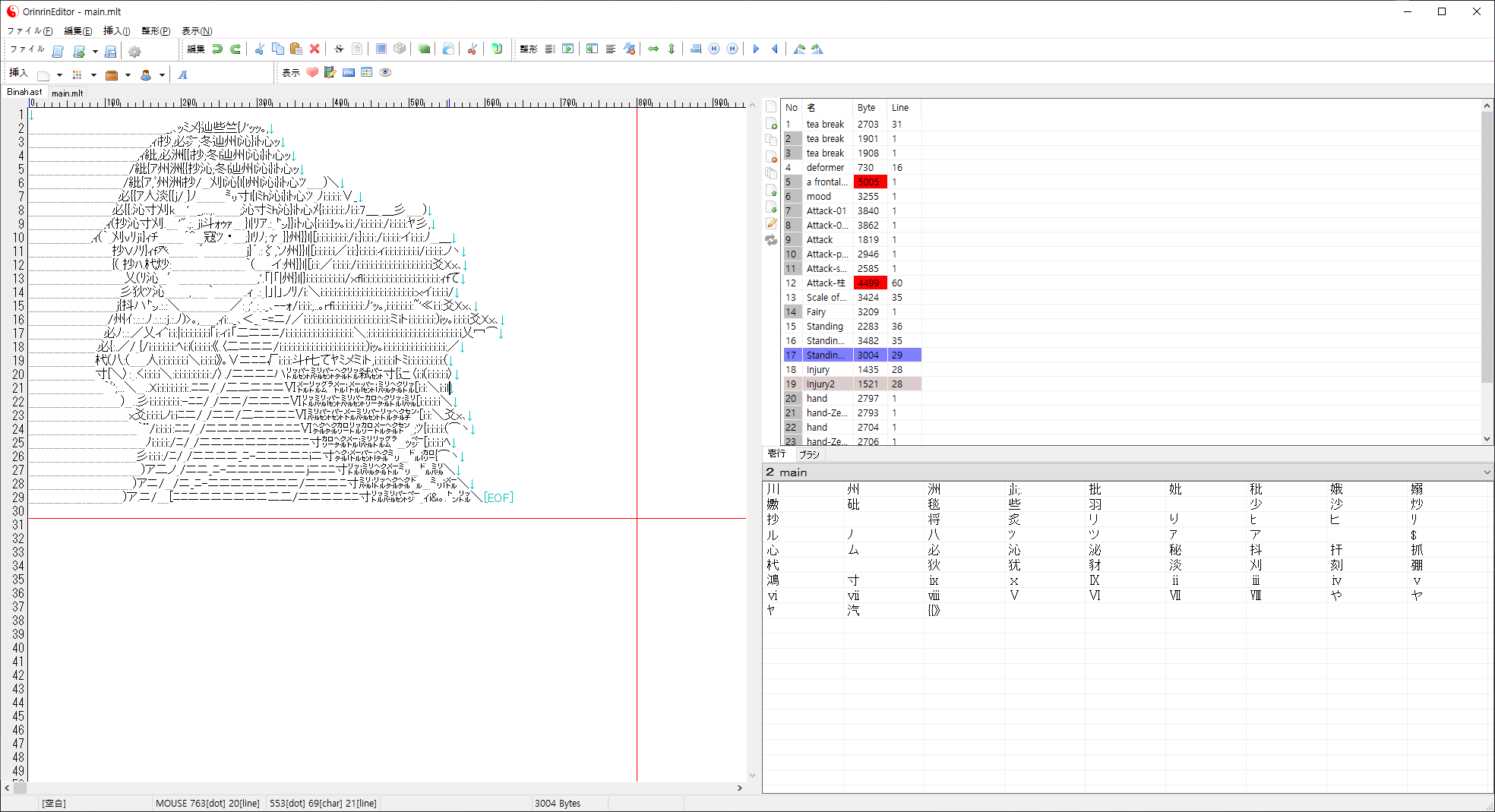Switch to the Binah.ast tab
This screenshot has height=812, width=1495.
tap(24, 93)
